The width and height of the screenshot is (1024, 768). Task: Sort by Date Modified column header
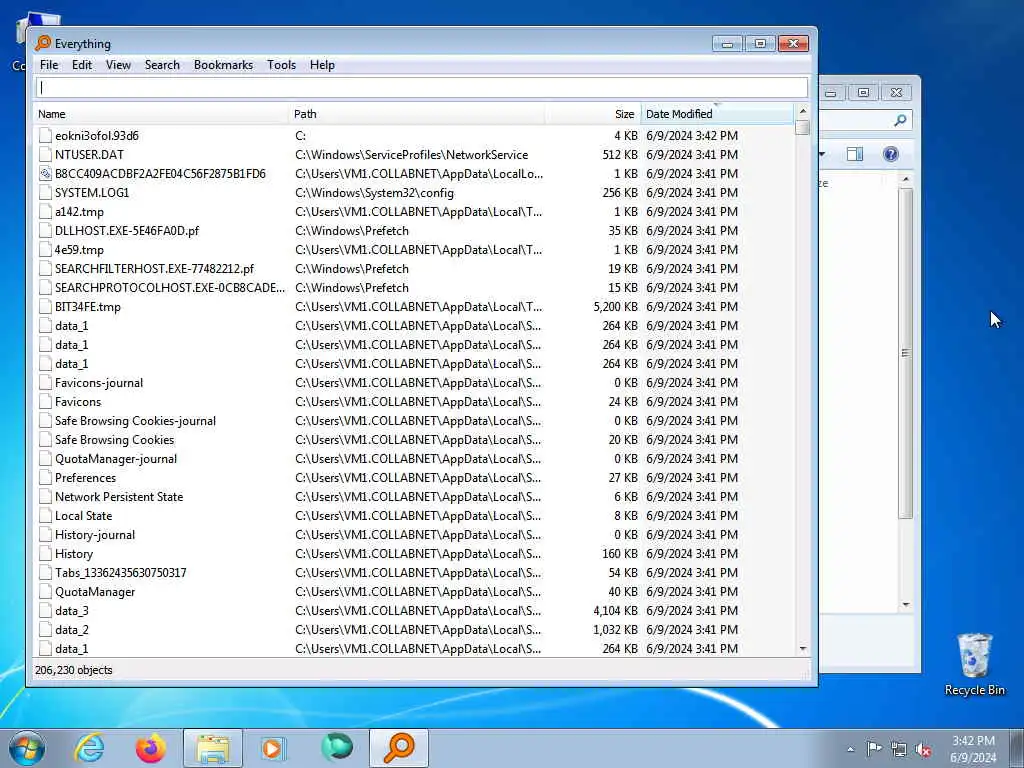(x=717, y=114)
